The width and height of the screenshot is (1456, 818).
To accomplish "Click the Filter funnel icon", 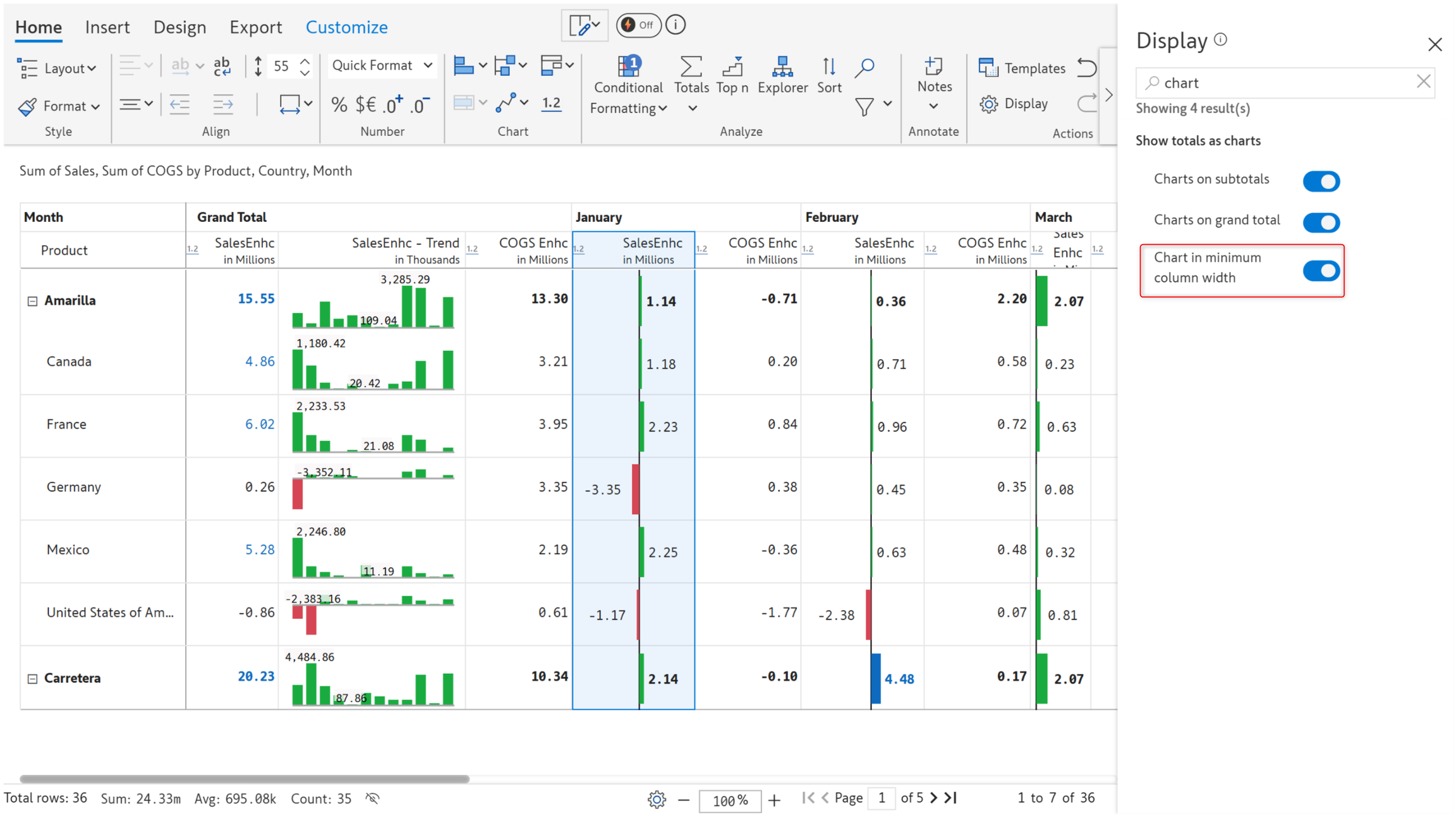I will (864, 106).
